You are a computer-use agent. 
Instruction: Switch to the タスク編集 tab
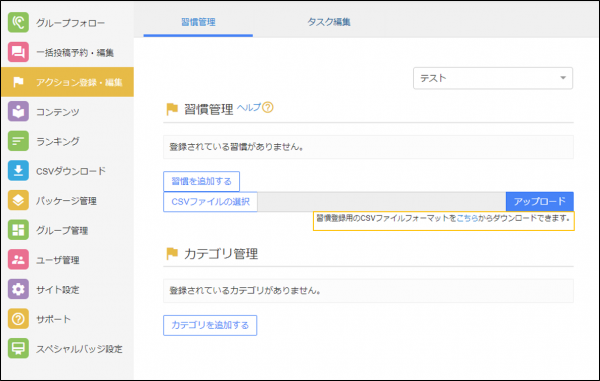[x=329, y=22]
